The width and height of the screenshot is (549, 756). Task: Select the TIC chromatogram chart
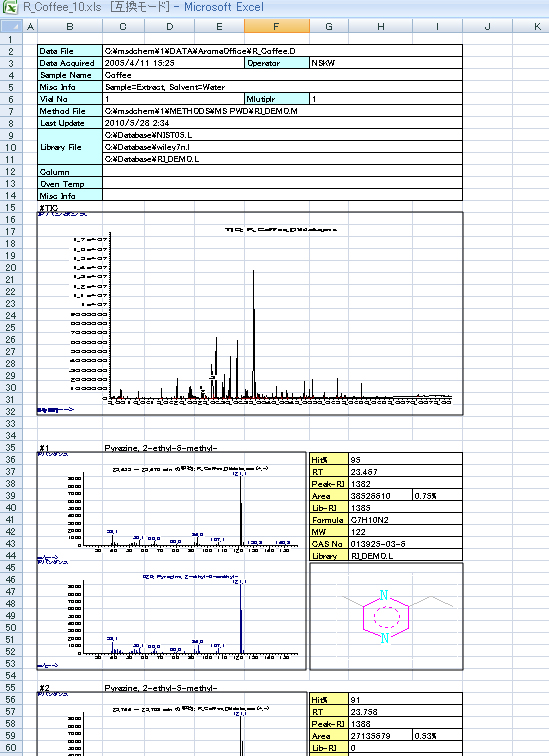[250, 313]
